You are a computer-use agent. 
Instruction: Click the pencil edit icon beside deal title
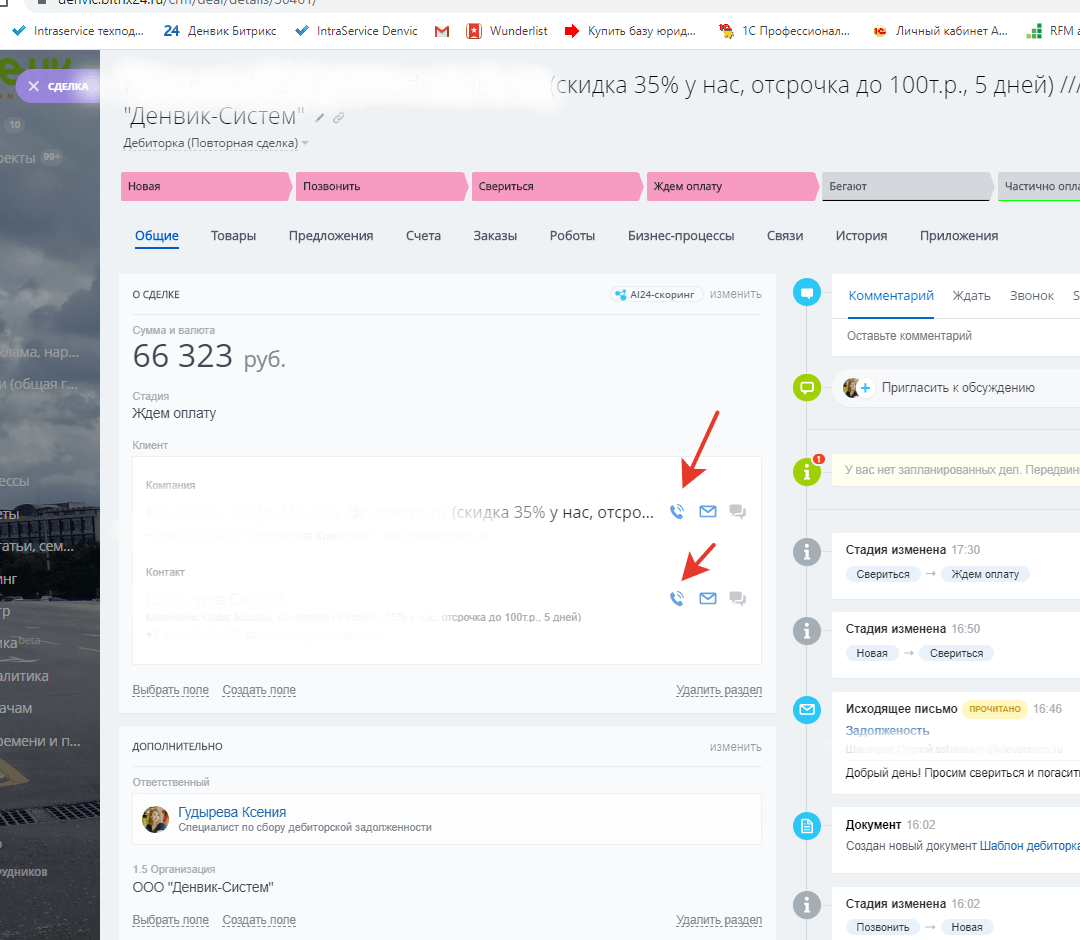(x=320, y=118)
